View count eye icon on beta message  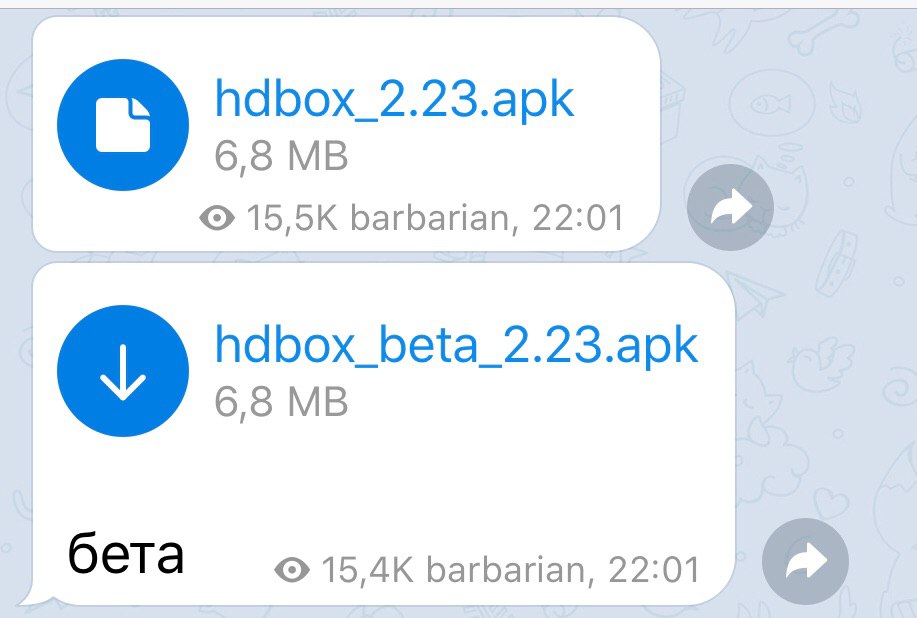(292, 570)
